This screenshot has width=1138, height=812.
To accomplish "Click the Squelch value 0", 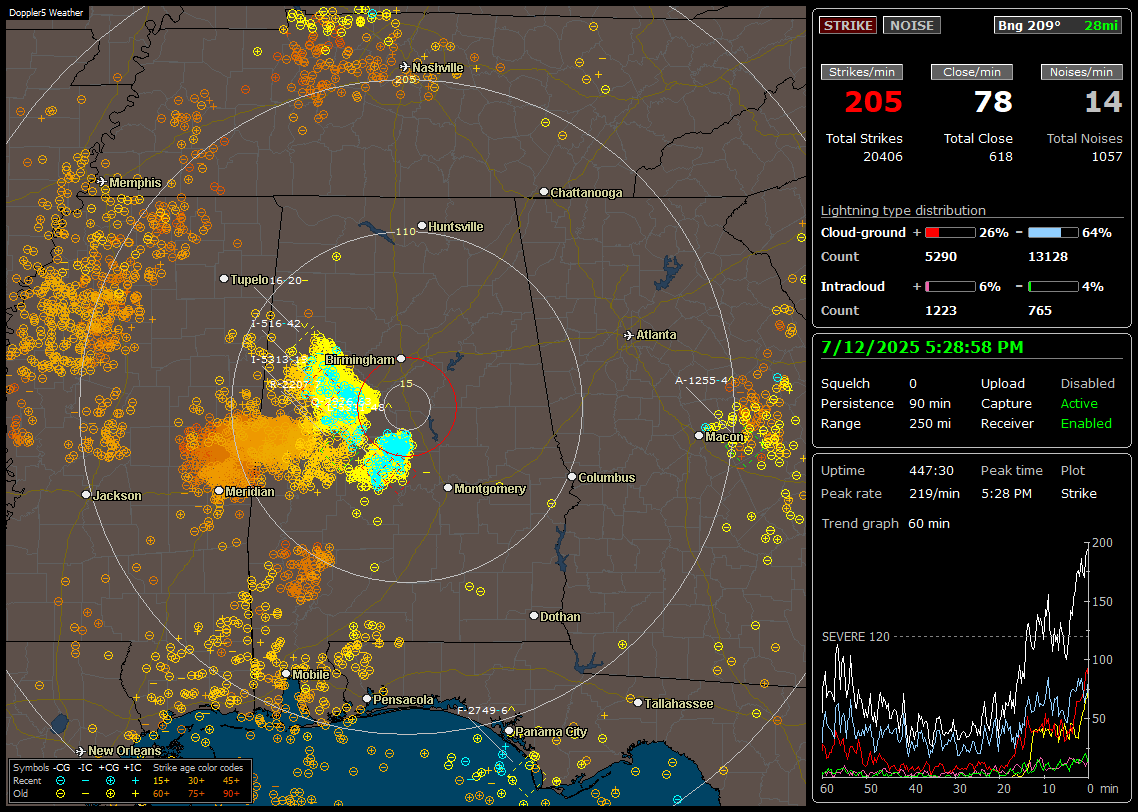I will click(913, 383).
